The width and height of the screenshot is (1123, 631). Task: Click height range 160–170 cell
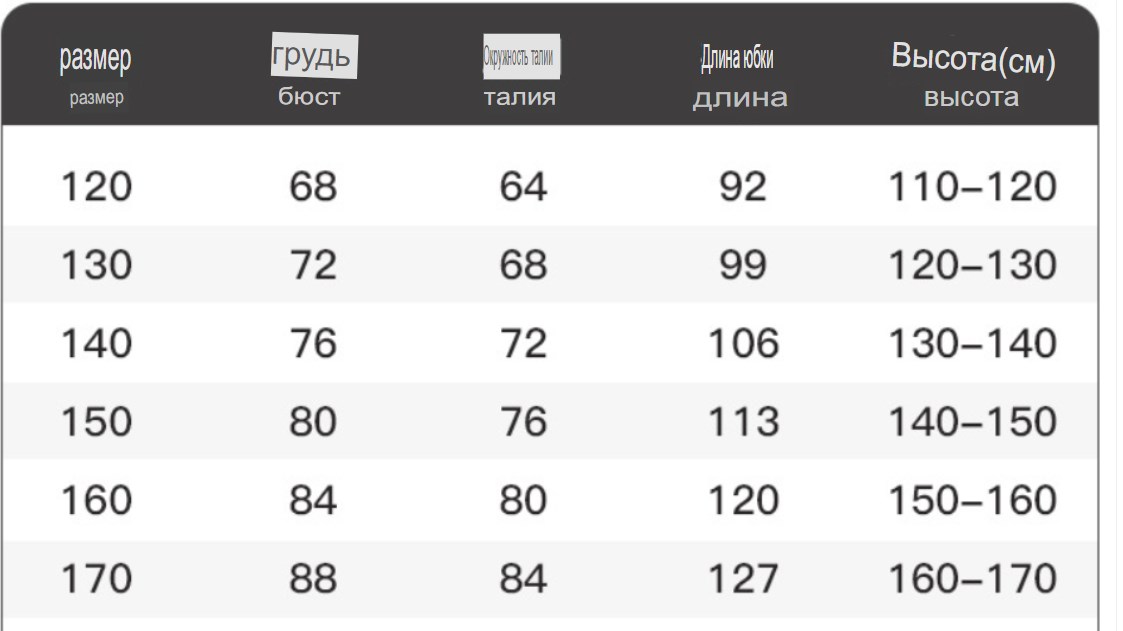[973, 579]
